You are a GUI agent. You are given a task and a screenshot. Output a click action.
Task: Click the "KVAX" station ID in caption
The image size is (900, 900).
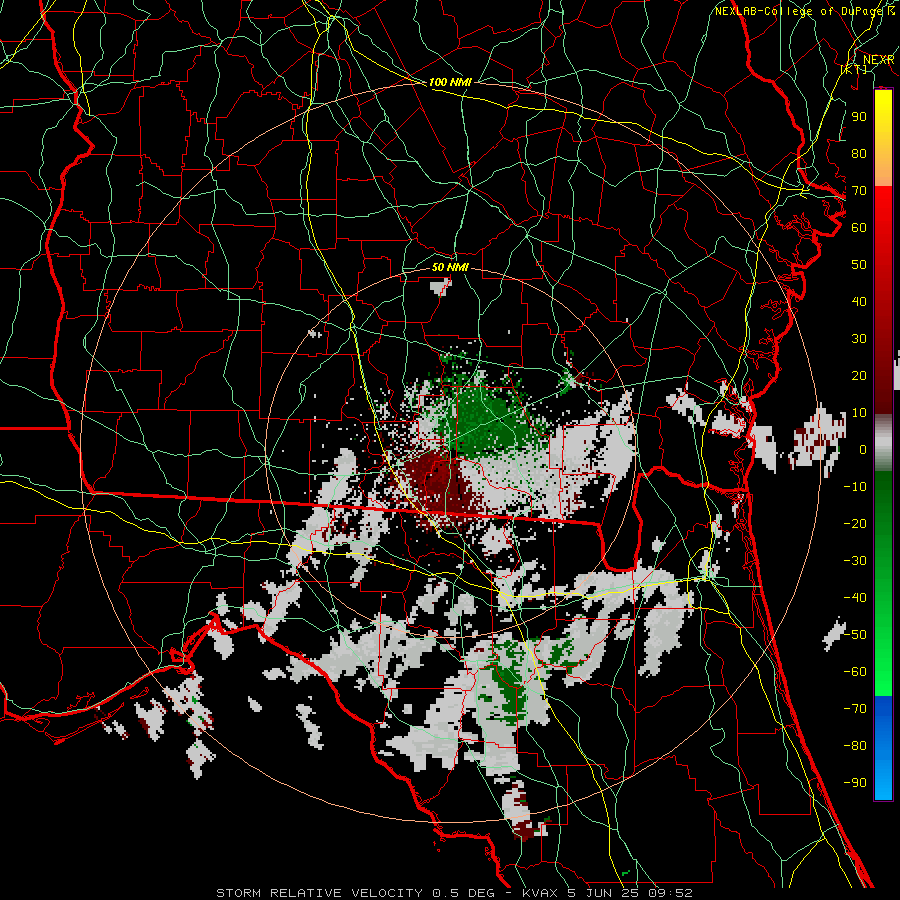pyautogui.click(x=538, y=893)
